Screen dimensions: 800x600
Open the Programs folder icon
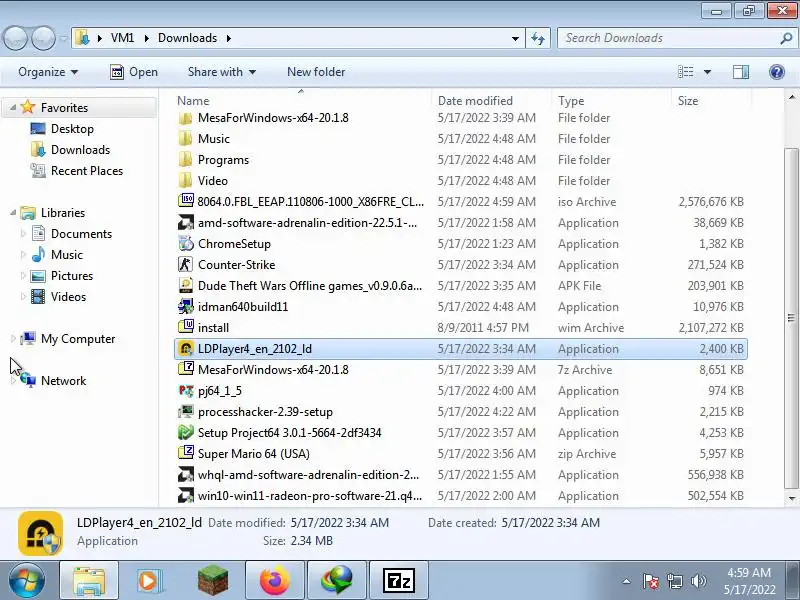point(186,160)
